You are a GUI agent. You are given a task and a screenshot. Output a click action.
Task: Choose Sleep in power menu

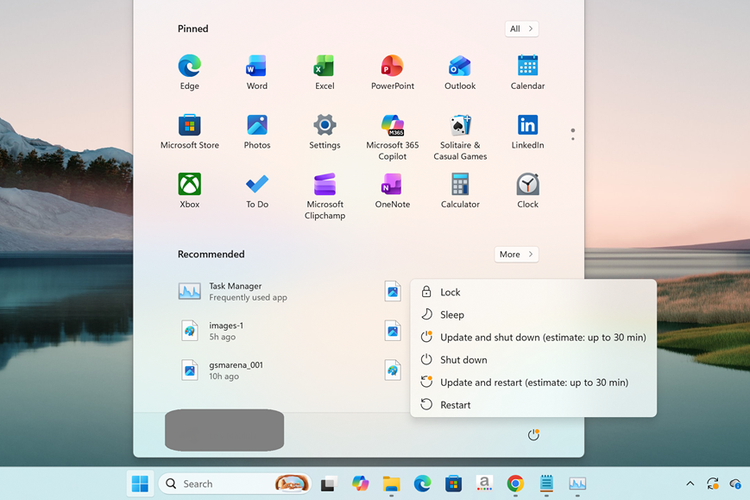(x=533, y=314)
